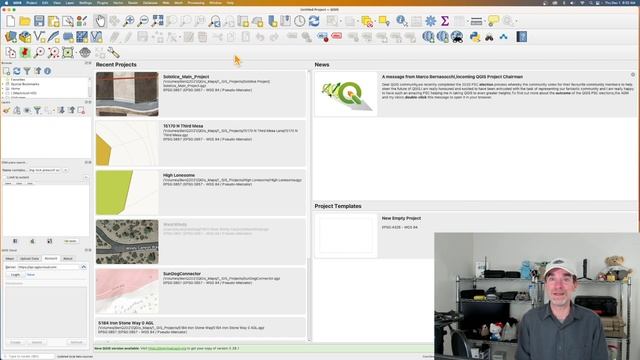Screen dimensions: 640x360
Task: Expand all layers in Layers panel
Action: [x=61, y=110]
